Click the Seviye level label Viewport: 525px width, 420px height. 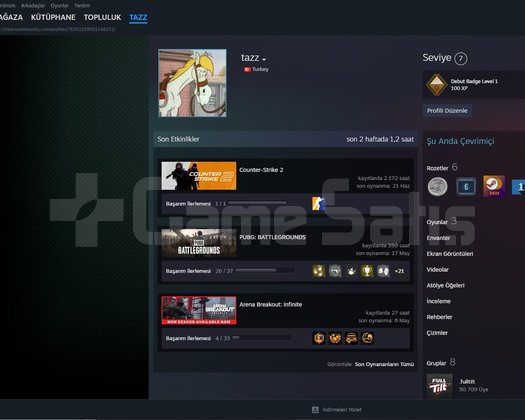point(437,58)
